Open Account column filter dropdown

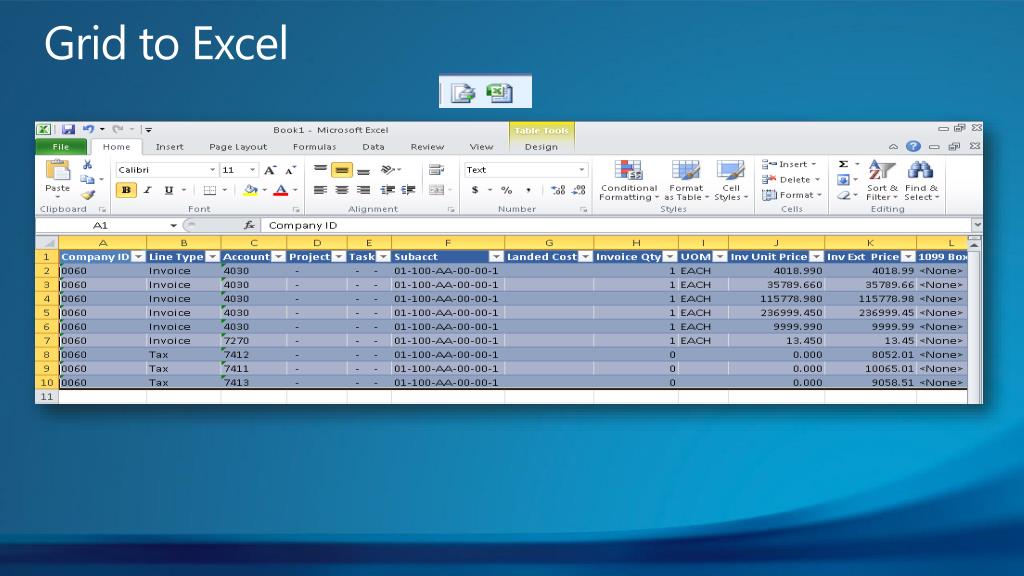(279, 257)
